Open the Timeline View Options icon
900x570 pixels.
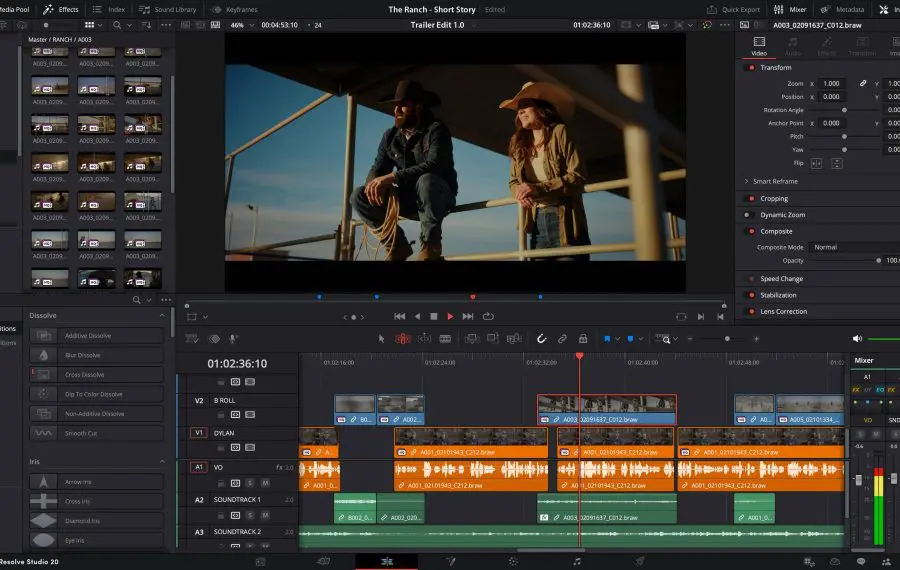point(192,339)
